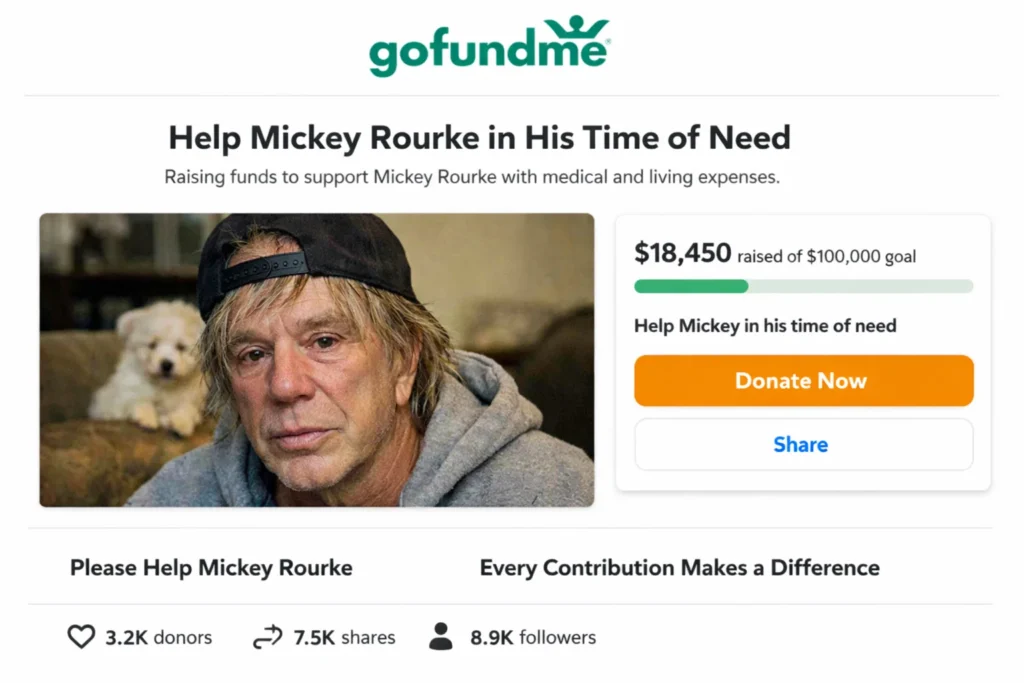Click the share arrow icon near 7.5K shares
The width and height of the screenshot is (1024, 683).
point(267,635)
